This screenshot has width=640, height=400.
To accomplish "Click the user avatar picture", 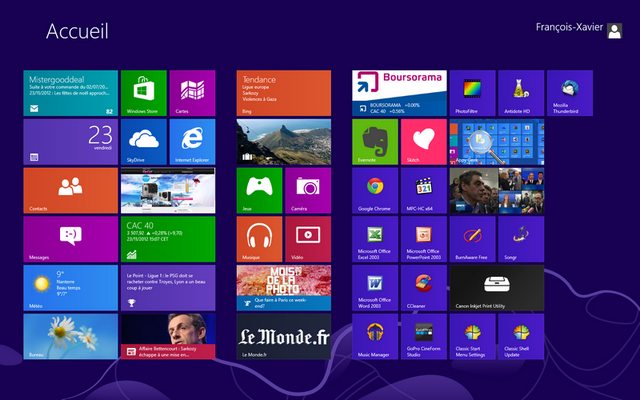I will click(x=614, y=31).
